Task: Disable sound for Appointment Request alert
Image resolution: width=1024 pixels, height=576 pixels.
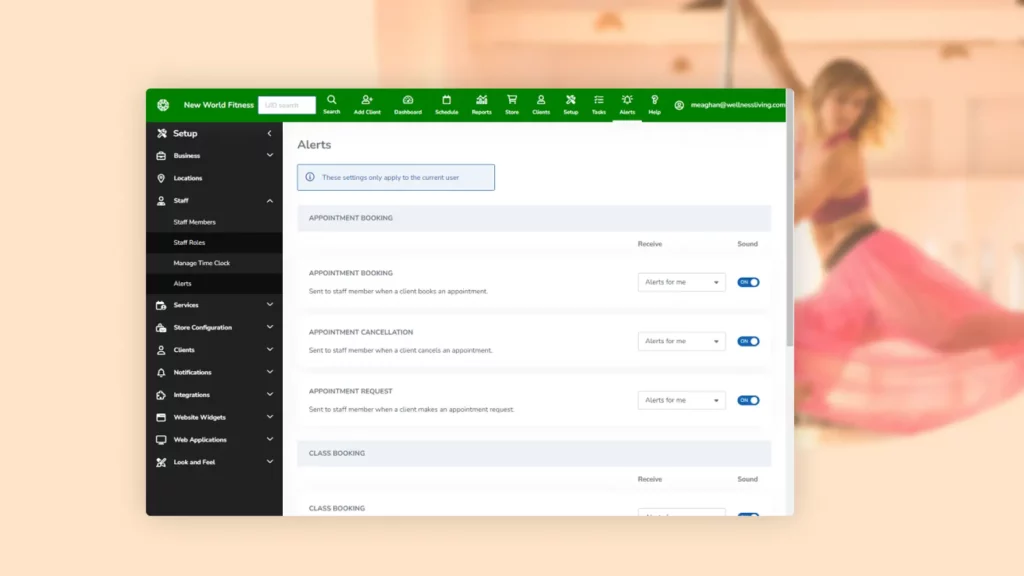Action: (x=748, y=400)
